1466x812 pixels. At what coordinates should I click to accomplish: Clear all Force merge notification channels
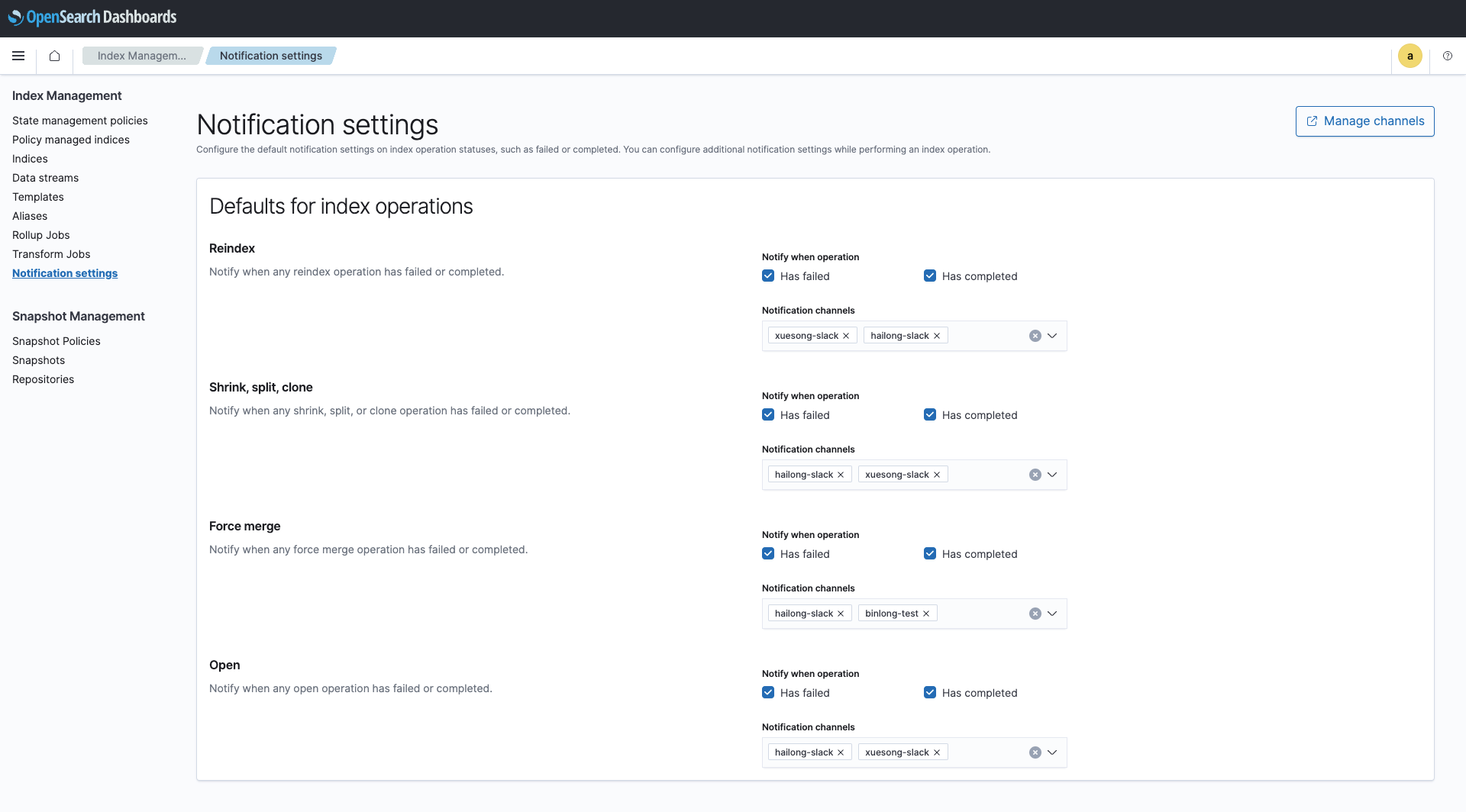(1035, 614)
